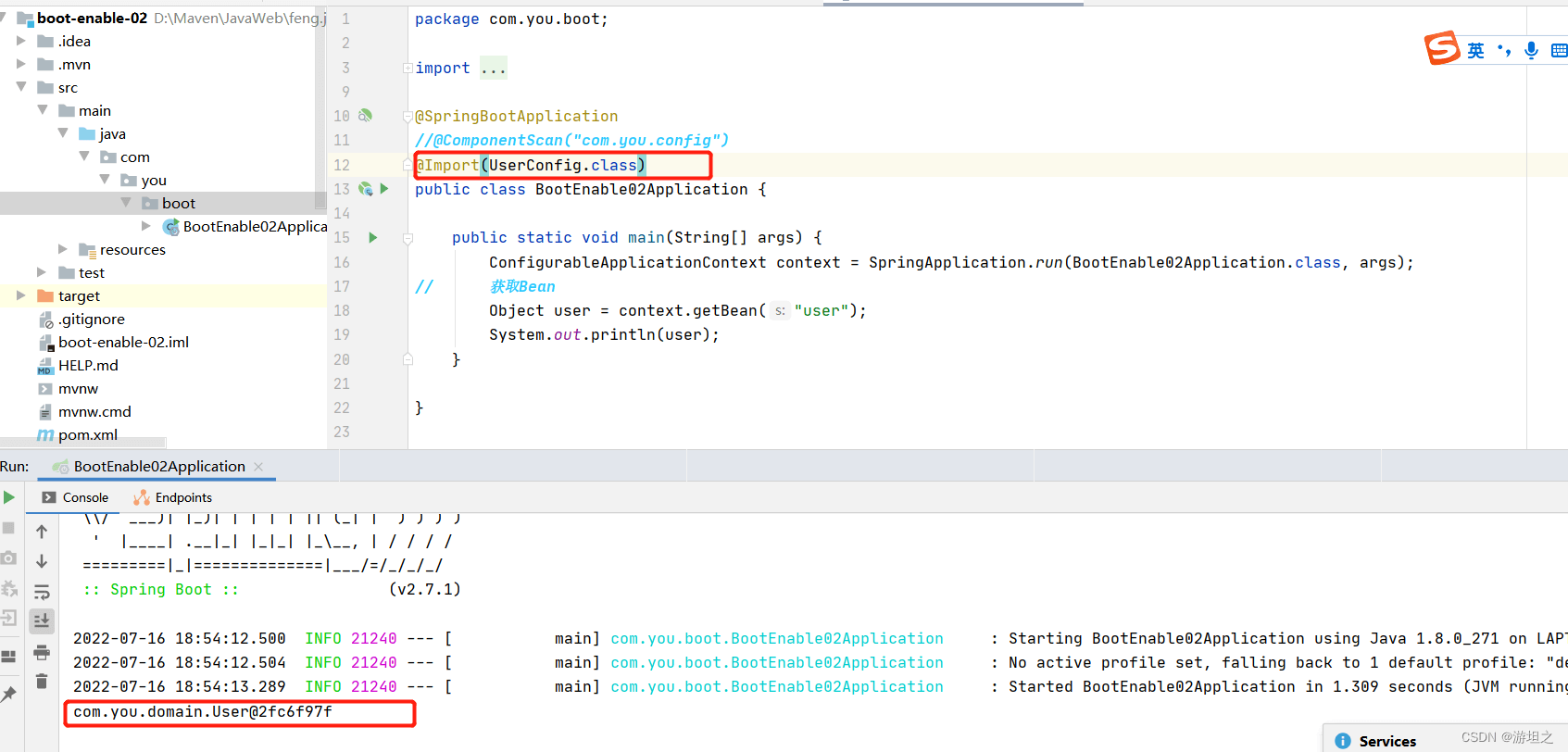Fold the annotations at line 10
Viewport: 1568px width, 752px height.
point(408,117)
